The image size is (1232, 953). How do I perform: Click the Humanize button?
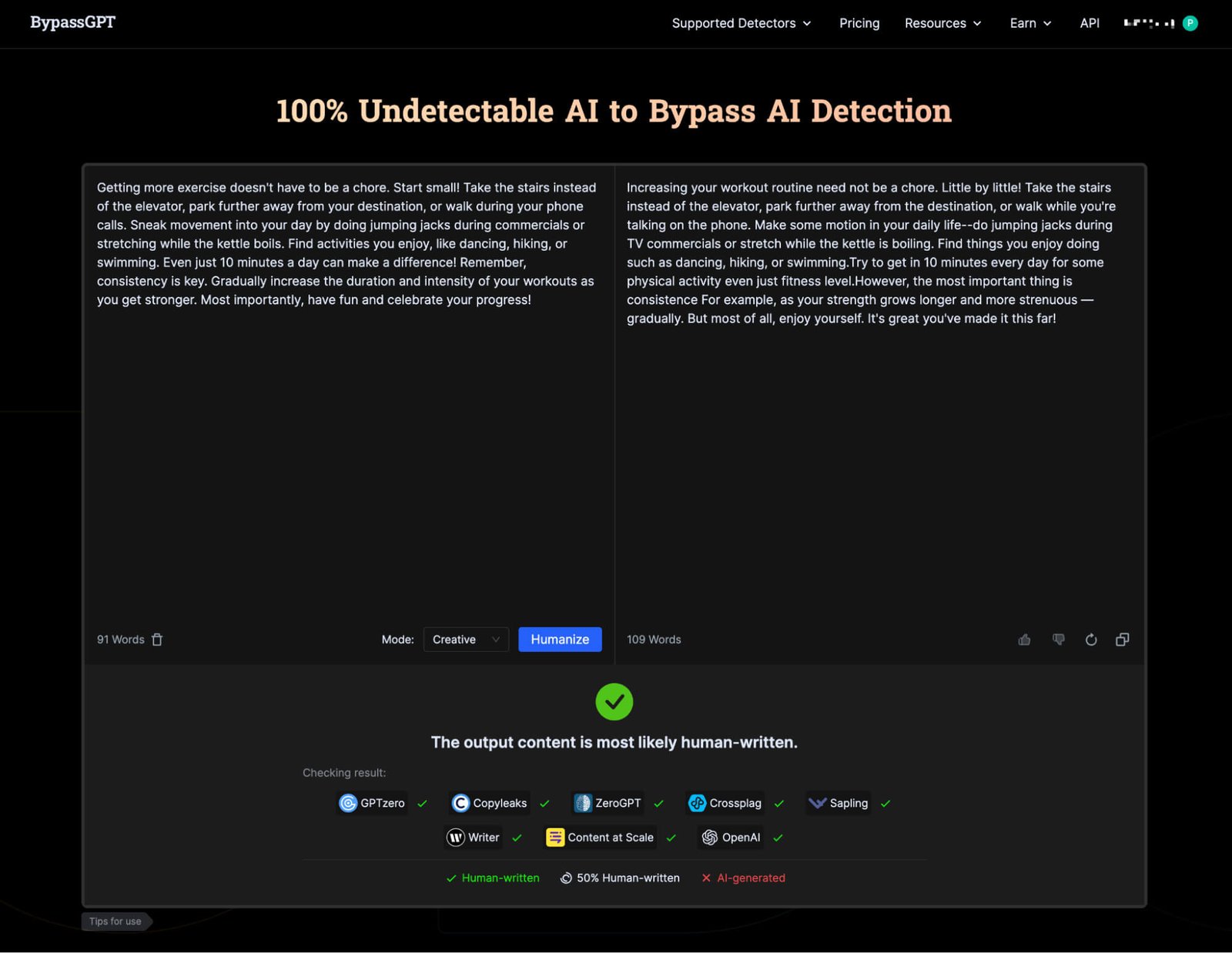point(560,639)
